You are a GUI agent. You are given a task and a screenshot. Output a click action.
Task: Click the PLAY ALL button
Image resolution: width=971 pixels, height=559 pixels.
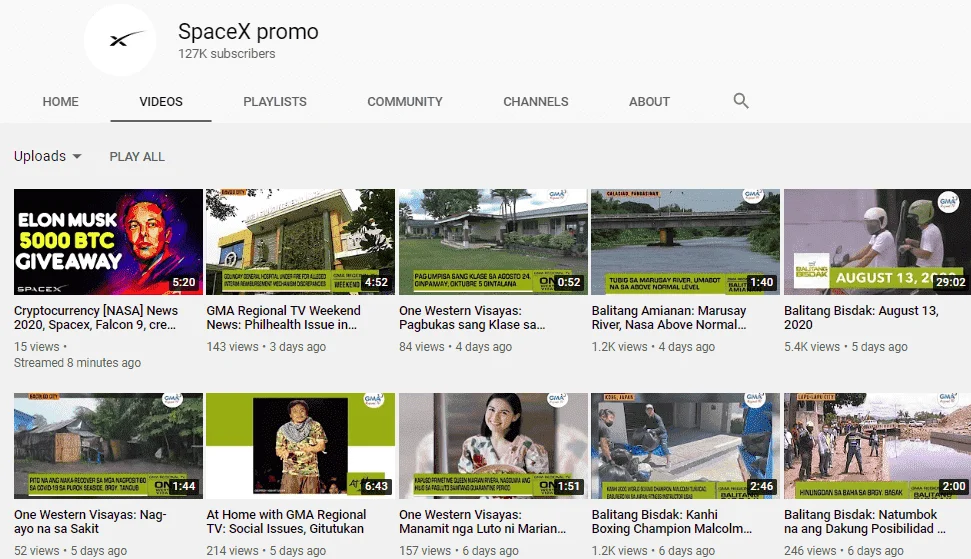tap(137, 157)
